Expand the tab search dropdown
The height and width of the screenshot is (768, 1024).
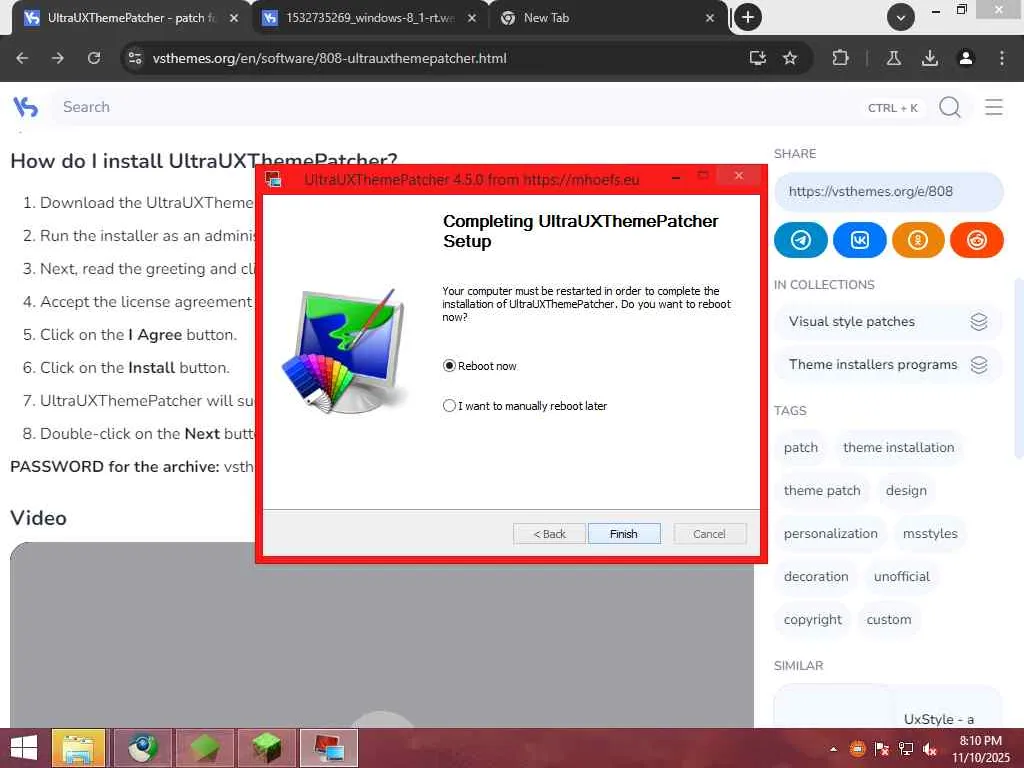901,17
